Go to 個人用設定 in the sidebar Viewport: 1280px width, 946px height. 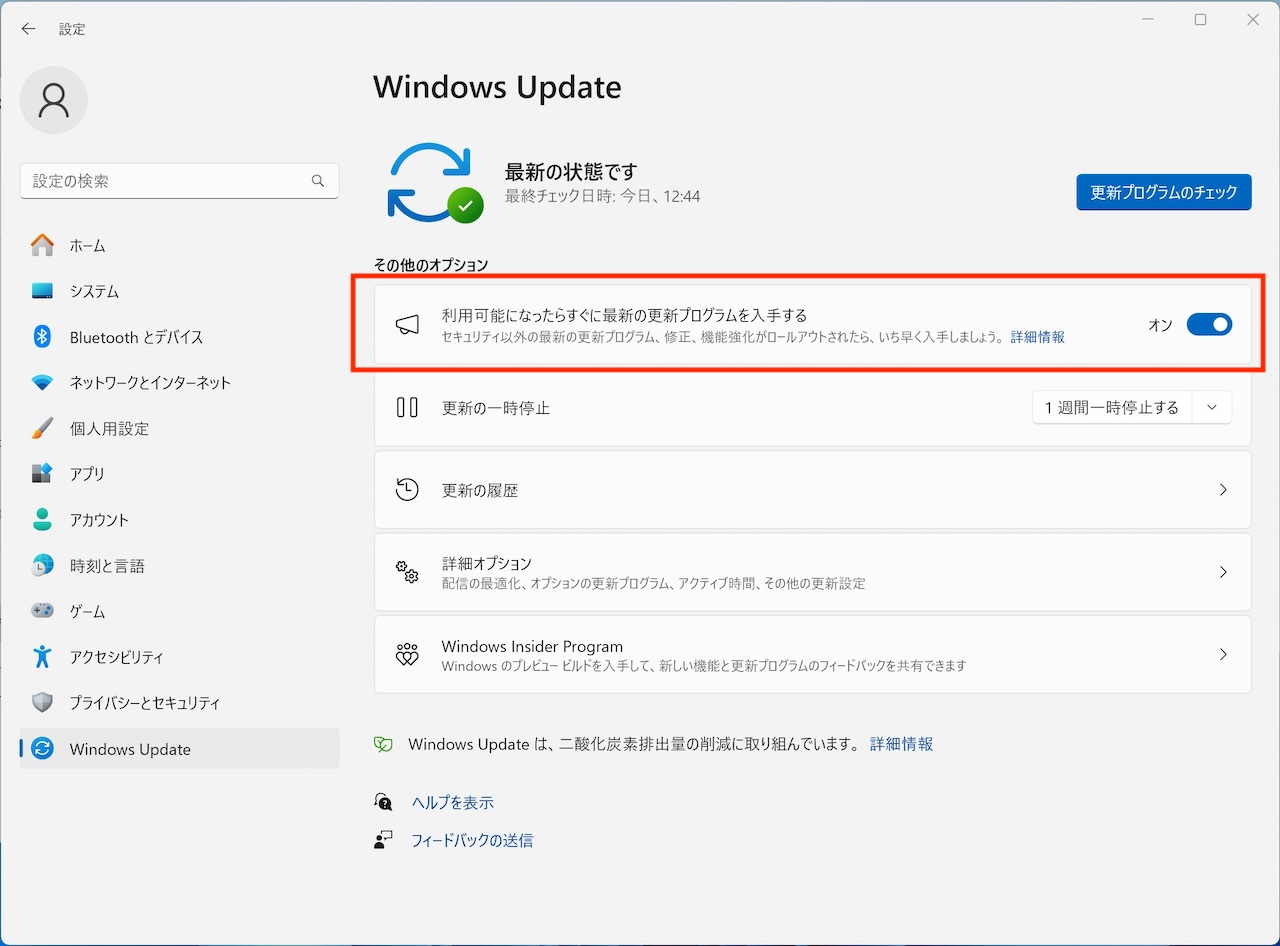pyautogui.click(x=180, y=428)
